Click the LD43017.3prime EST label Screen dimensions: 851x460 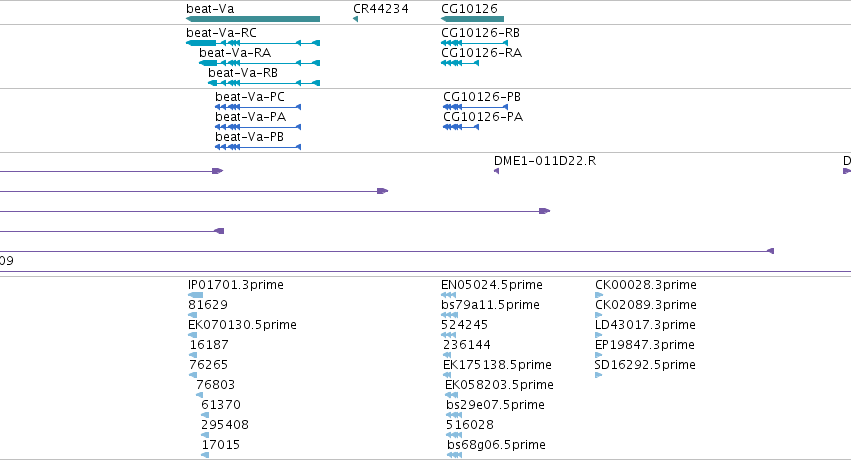tap(645, 325)
